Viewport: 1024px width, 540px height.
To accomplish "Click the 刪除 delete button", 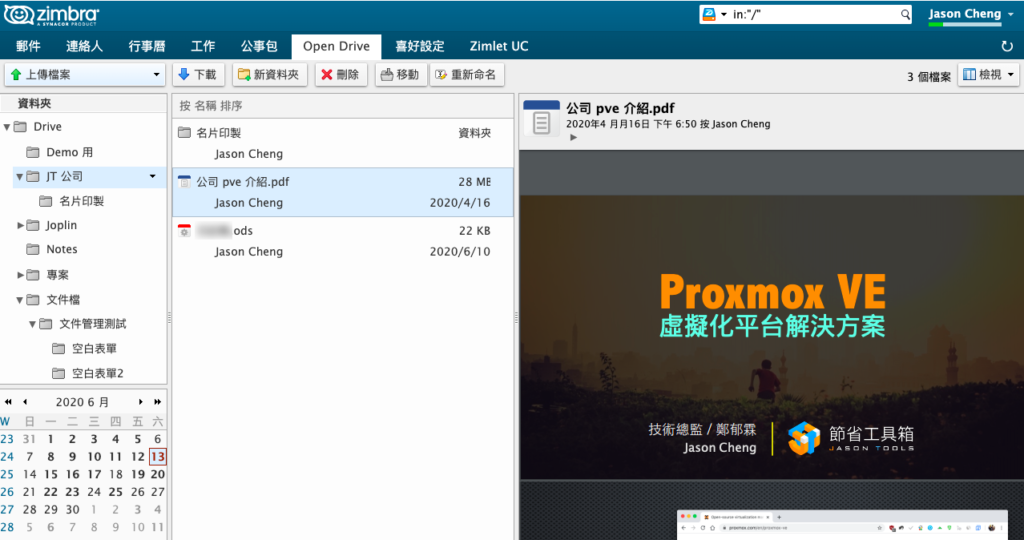I will (342, 74).
